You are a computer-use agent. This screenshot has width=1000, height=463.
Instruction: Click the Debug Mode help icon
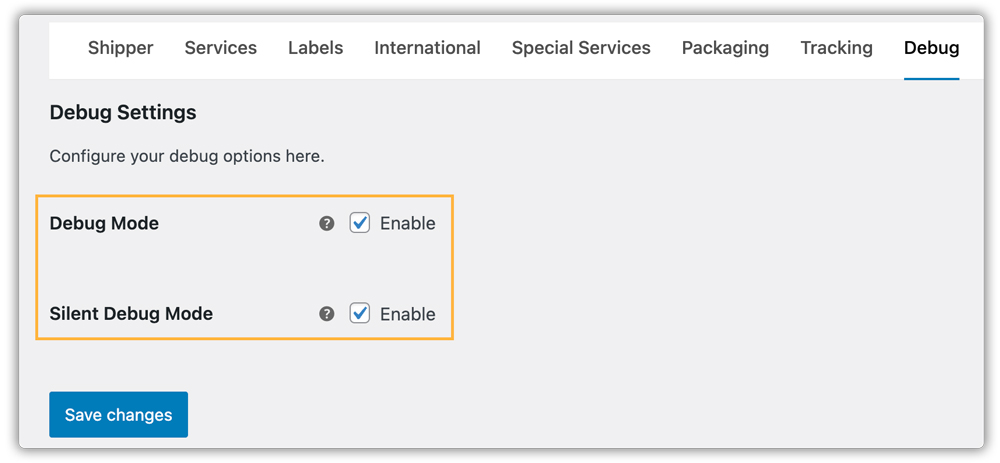coord(326,224)
